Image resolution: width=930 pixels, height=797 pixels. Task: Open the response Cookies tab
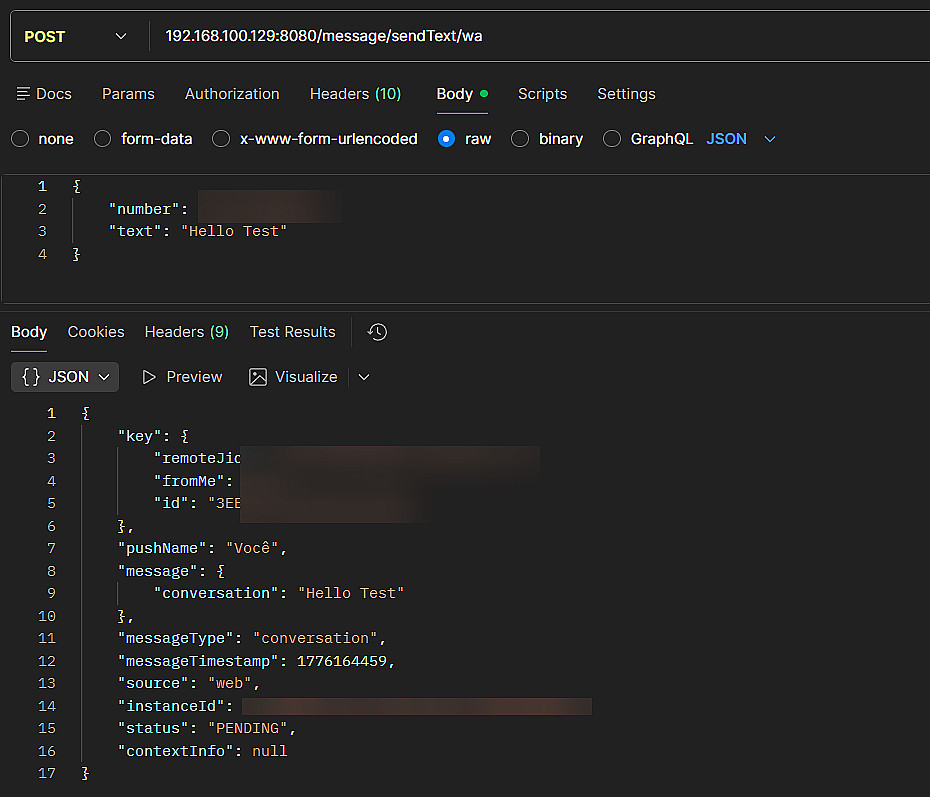pyautogui.click(x=96, y=332)
